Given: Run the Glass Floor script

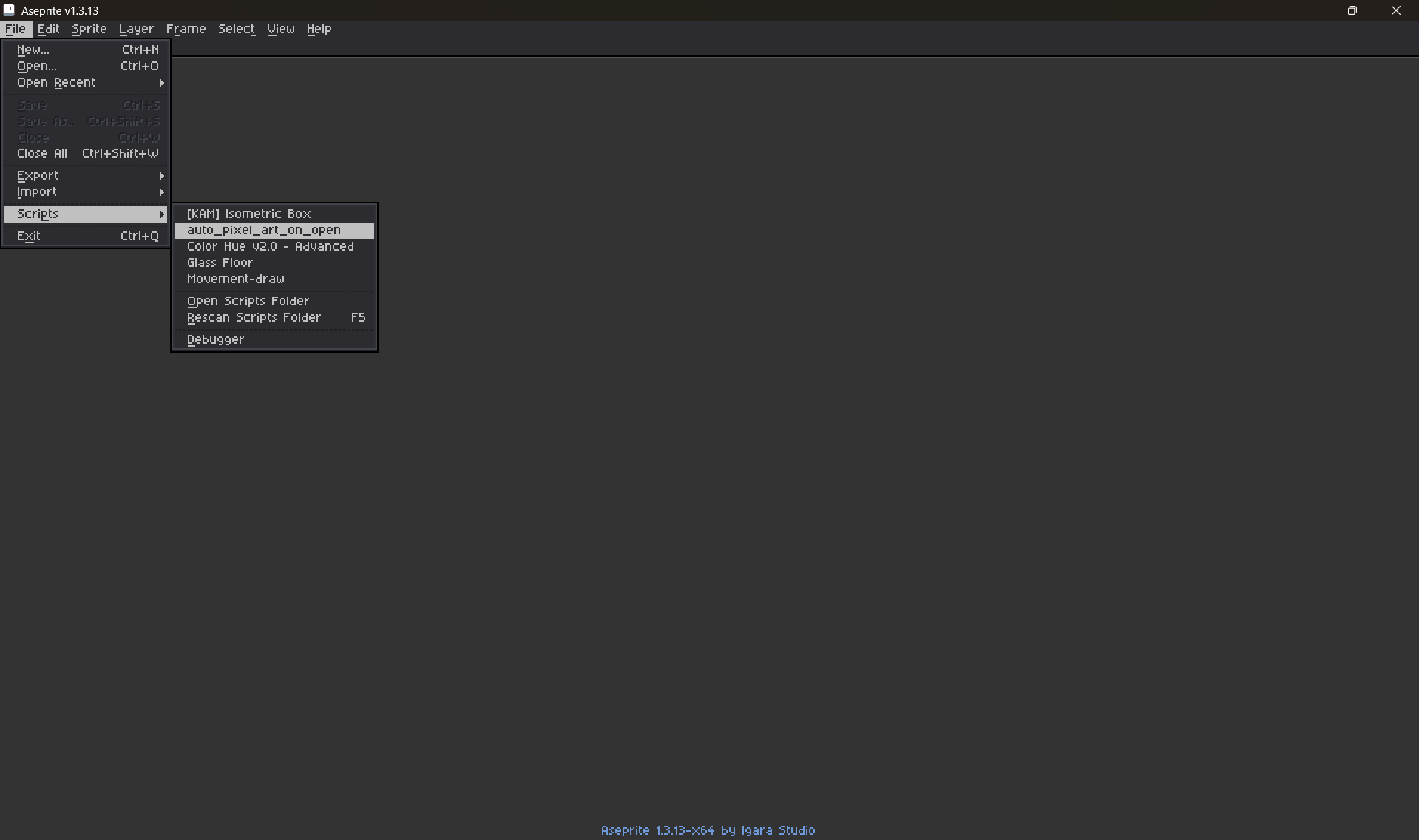Looking at the screenshot, I should tap(274, 262).
